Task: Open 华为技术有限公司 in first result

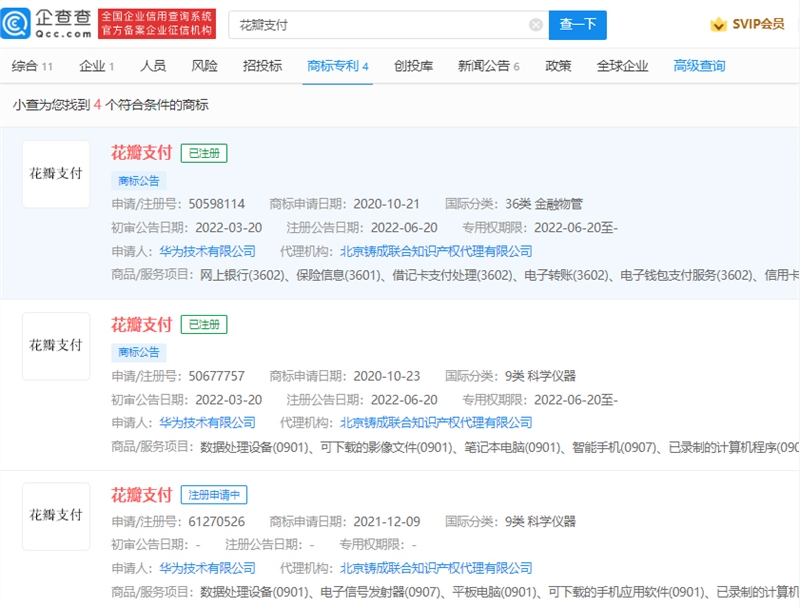Action: [207, 251]
